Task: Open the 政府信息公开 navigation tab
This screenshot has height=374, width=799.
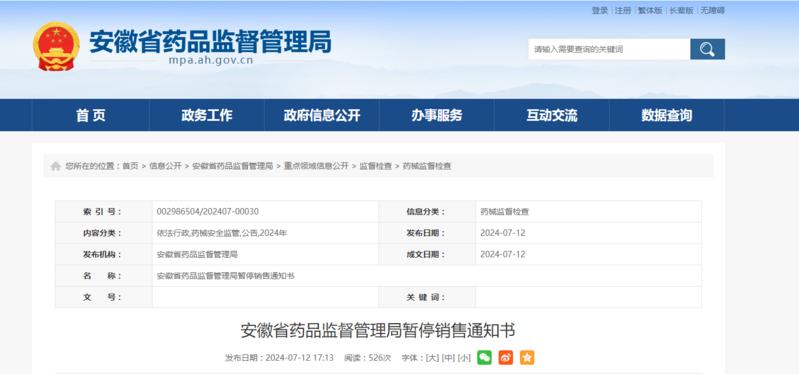Action: 322,115
